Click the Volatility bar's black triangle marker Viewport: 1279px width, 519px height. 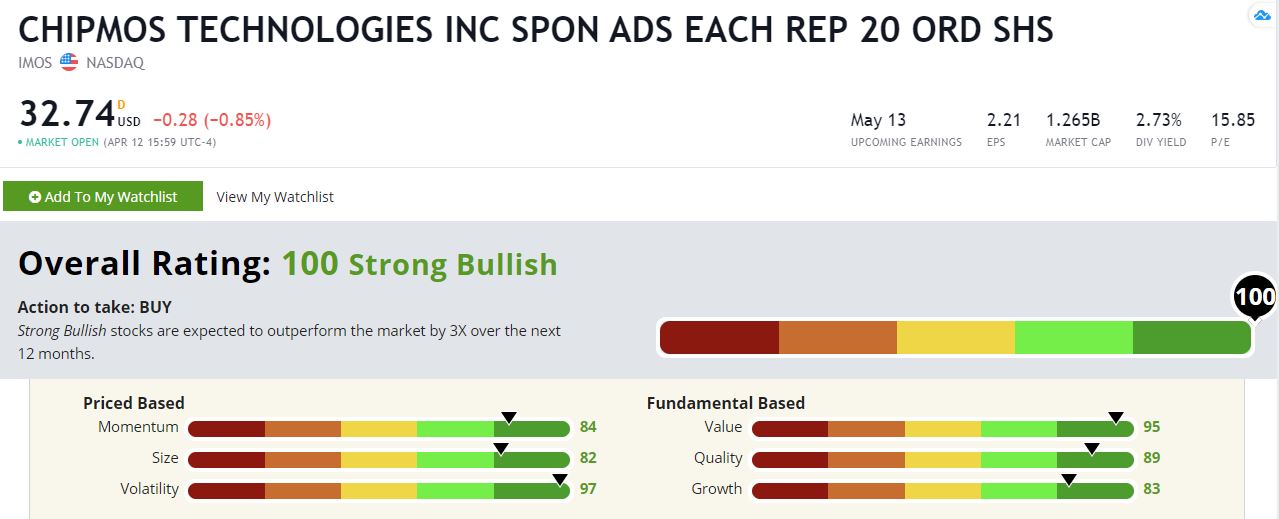coord(559,479)
